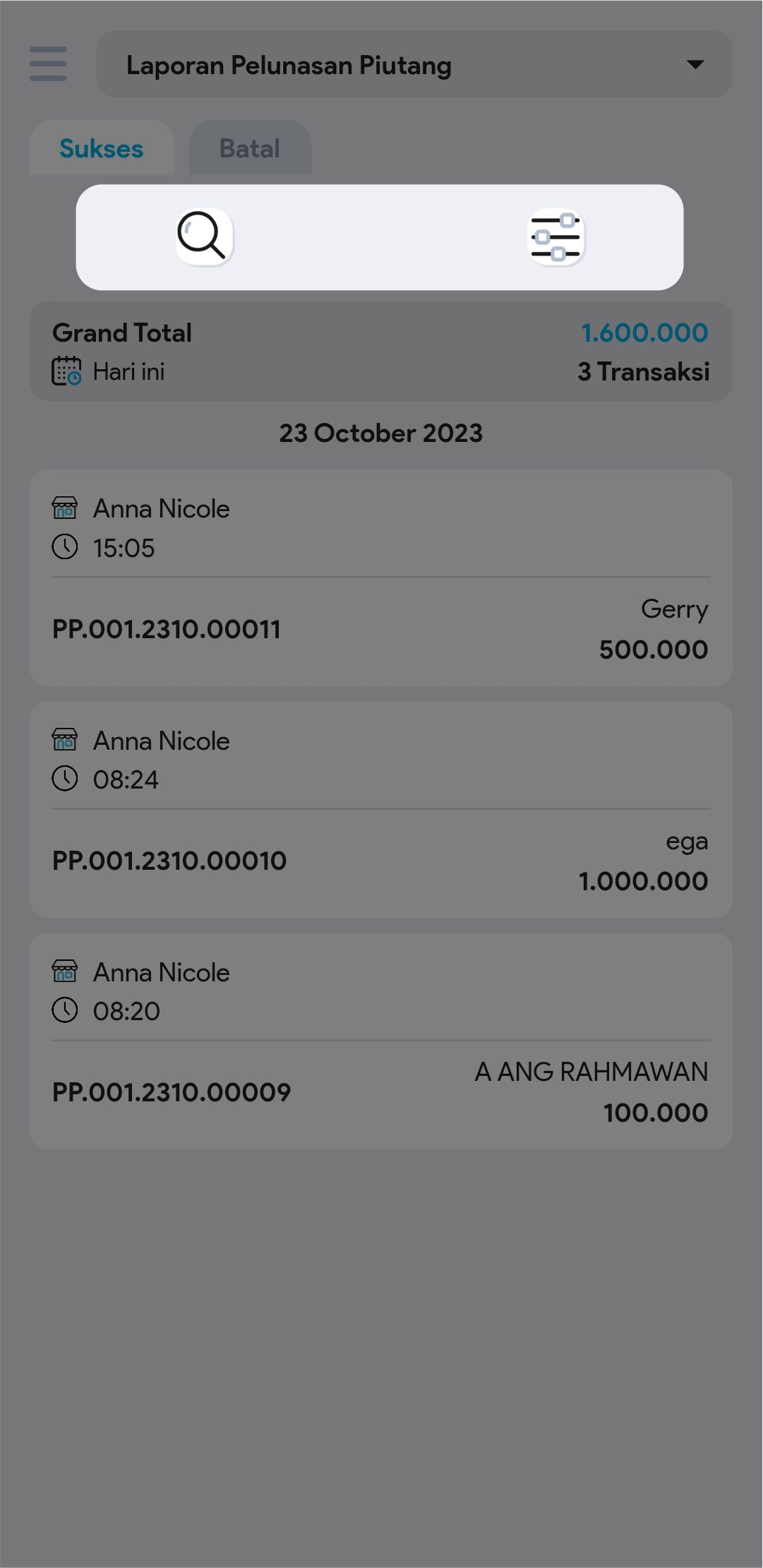Image resolution: width=763 pixels, height=1568 pixels.
Task: Select the Gerry 500.000 payment entry
Action: coord(653,630)
